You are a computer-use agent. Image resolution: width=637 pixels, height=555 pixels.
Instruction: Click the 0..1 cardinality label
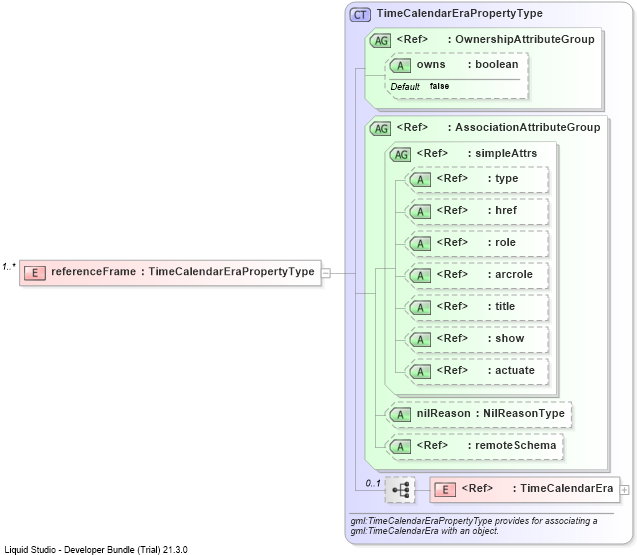[x=373, y=483]
